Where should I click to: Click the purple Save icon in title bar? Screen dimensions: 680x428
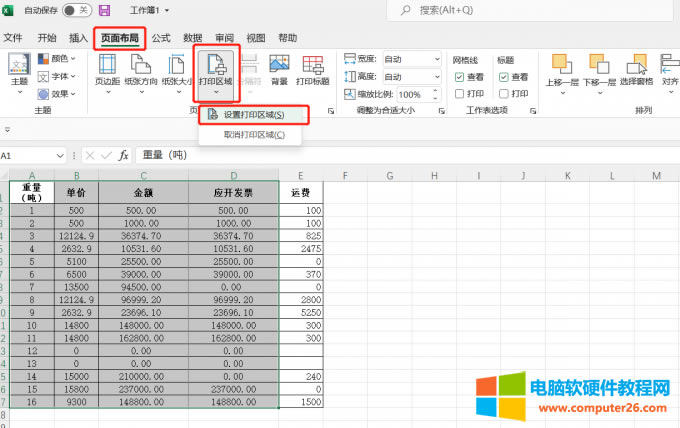pos(104,10)
